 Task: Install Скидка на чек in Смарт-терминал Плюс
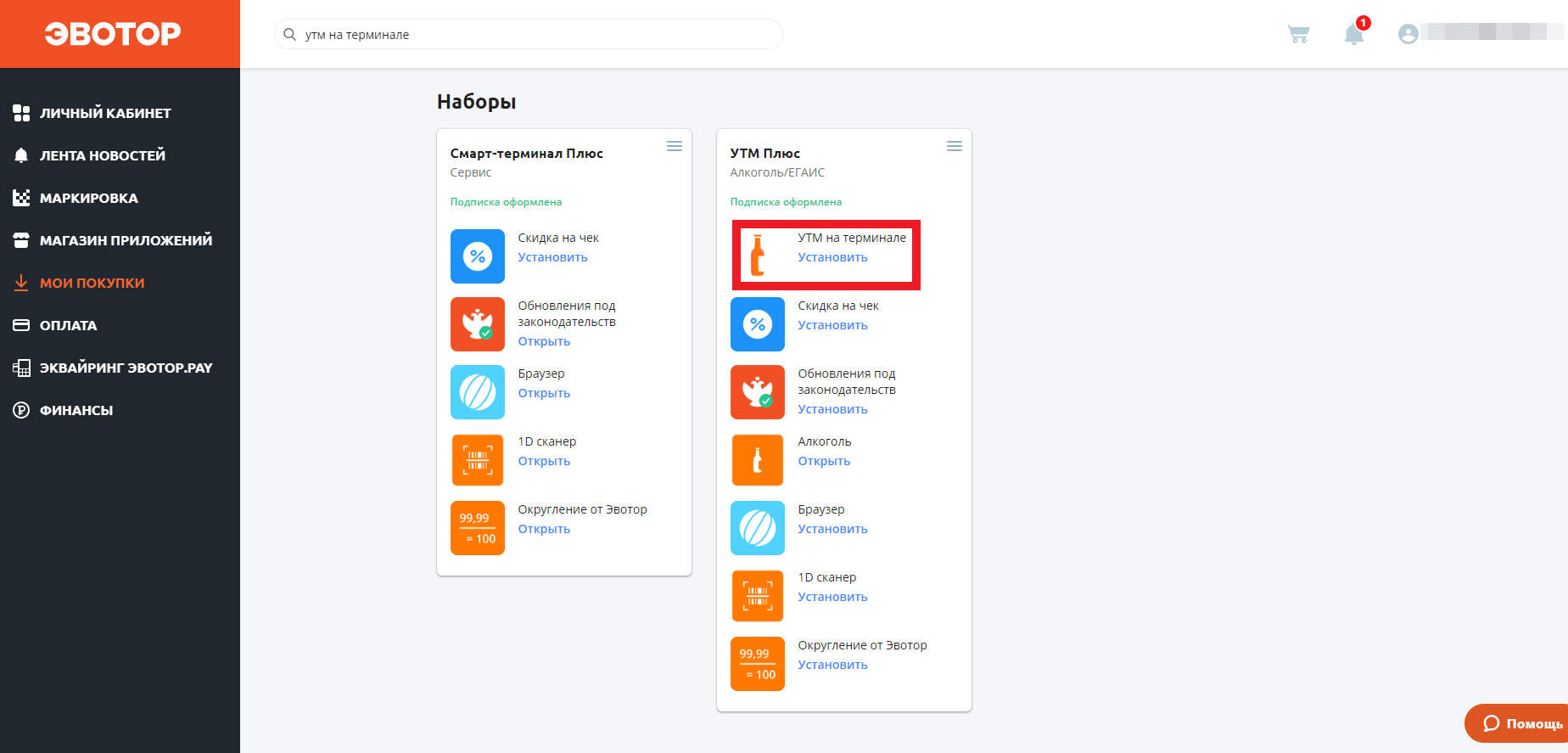[x=553, y=257]
